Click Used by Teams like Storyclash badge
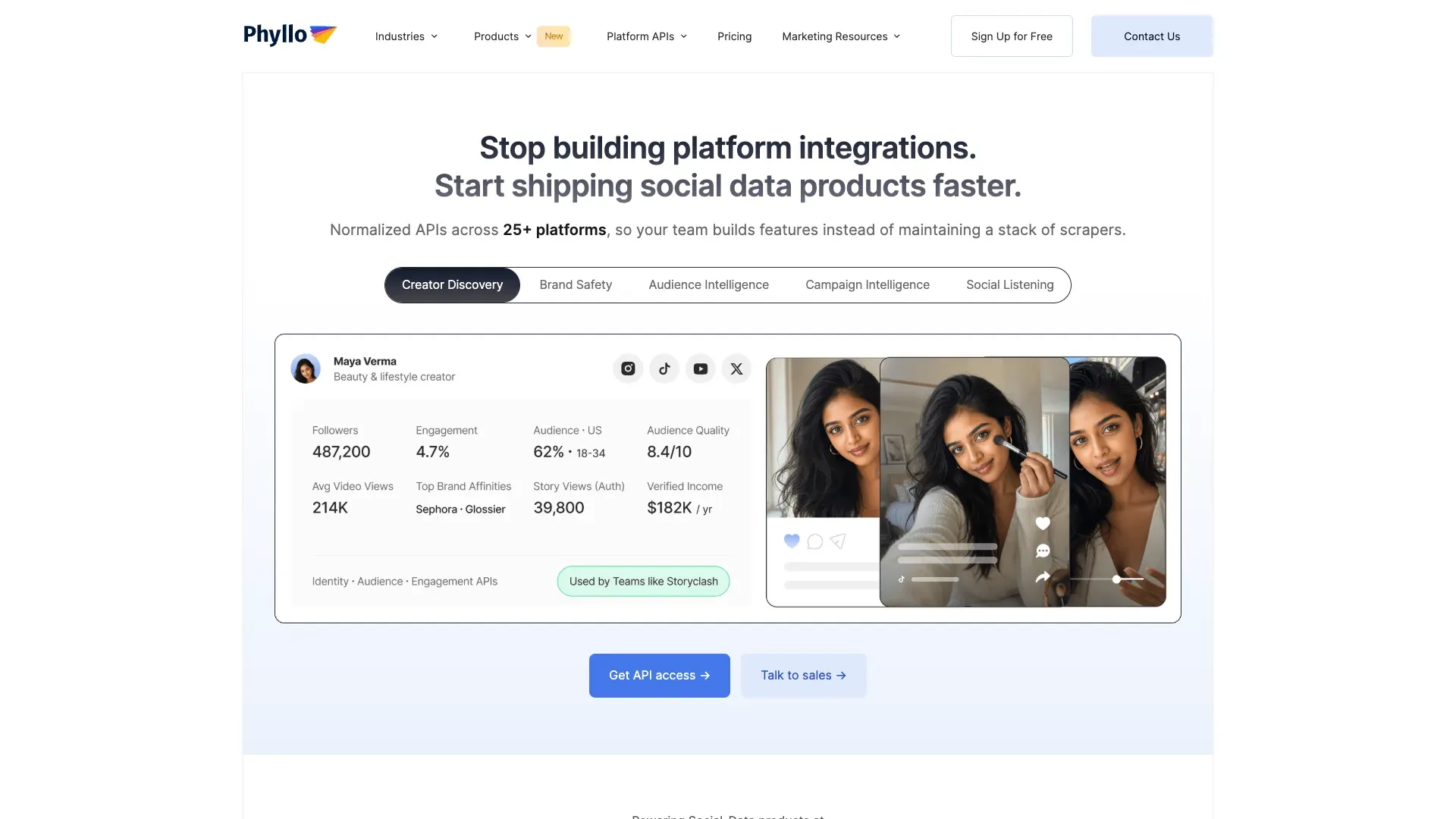This screenshot has width=1456, height=819. [x=644, y=582]
